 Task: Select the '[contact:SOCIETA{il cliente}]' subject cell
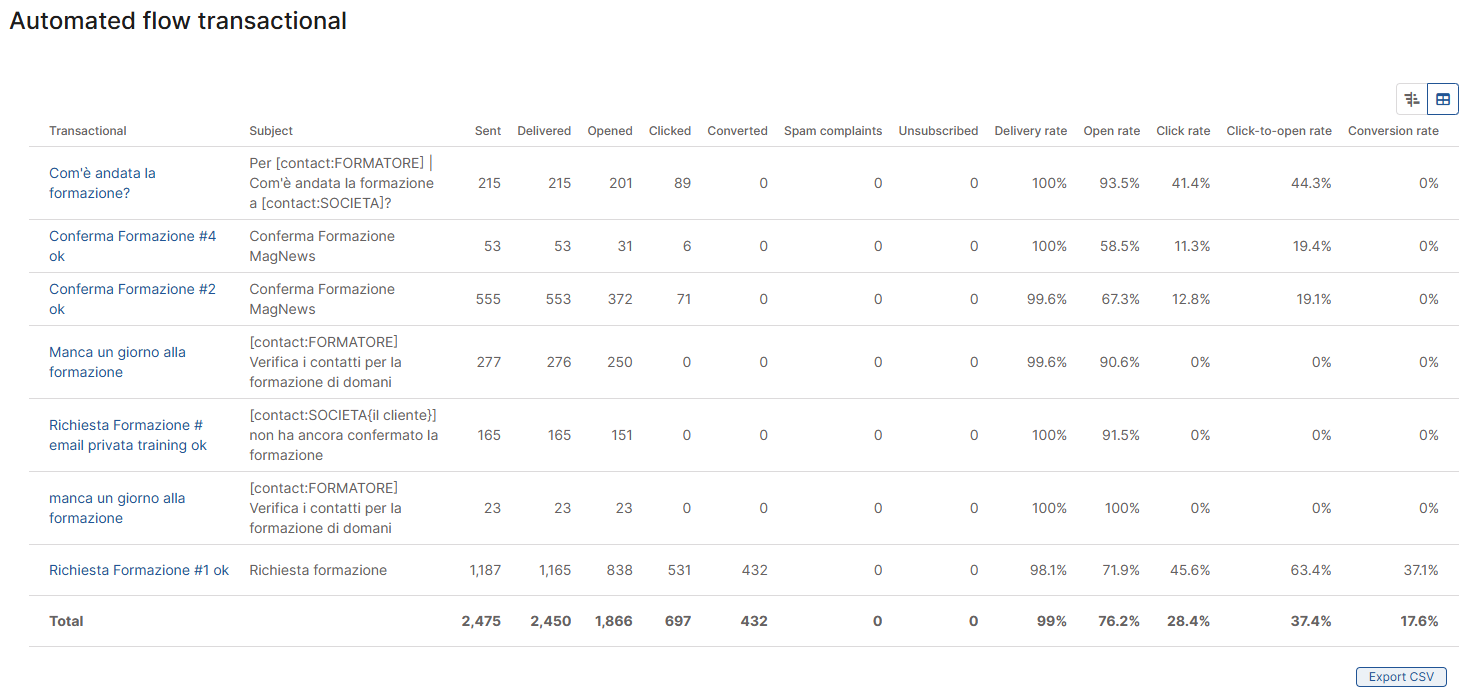click(x=344, y=435)
